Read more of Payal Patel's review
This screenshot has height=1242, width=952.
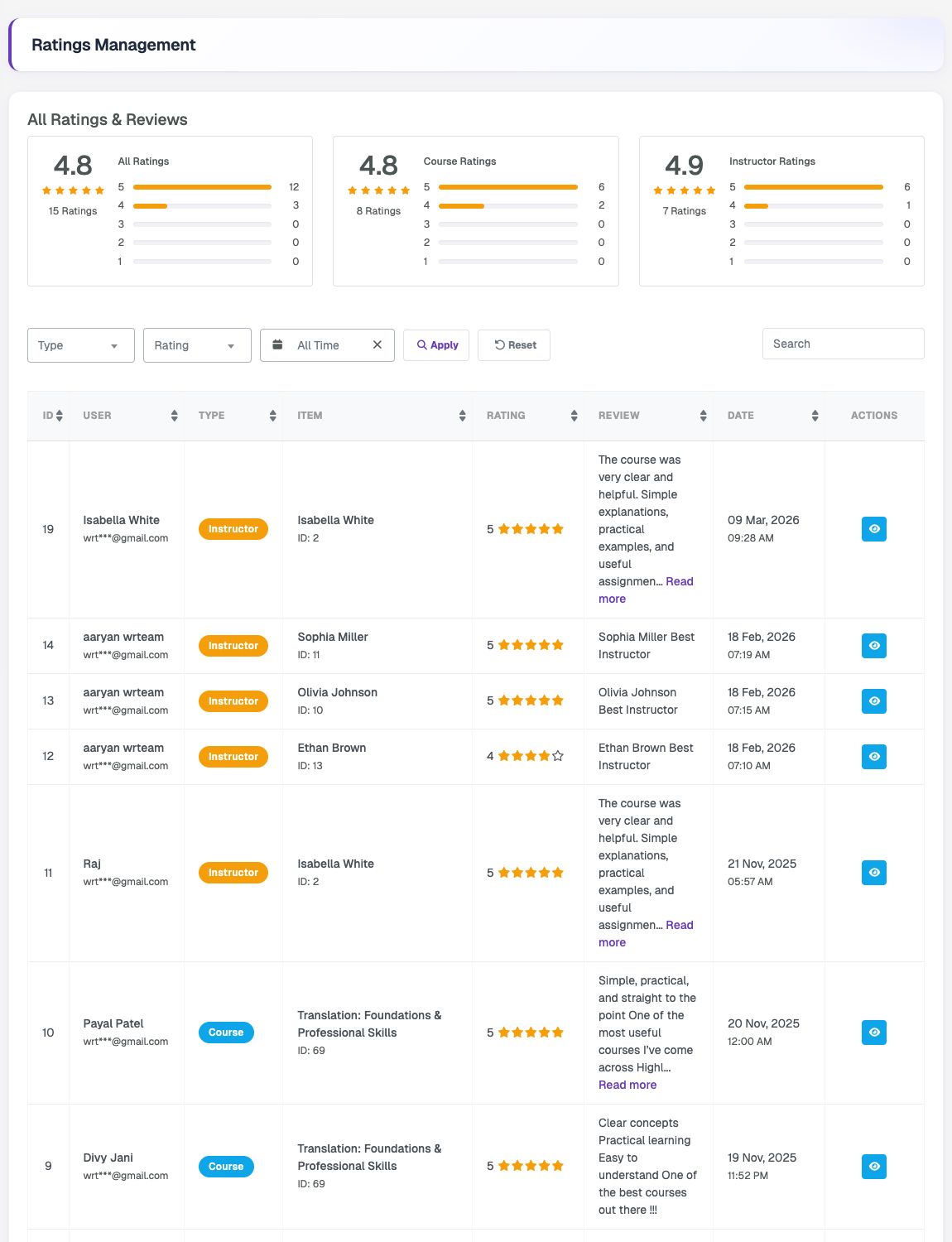627,1085
